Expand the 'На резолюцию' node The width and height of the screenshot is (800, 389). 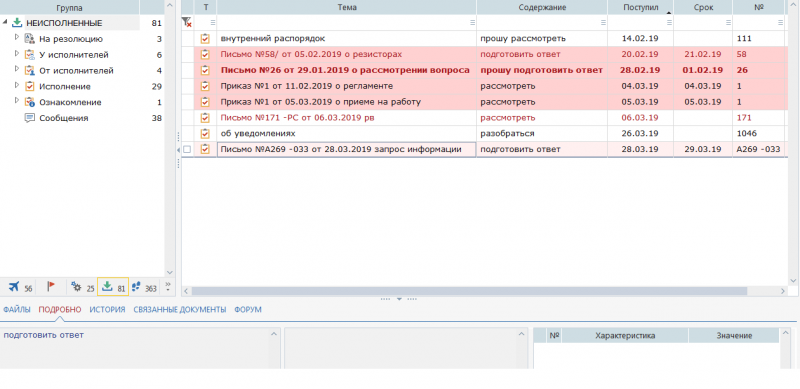click(17, 38)
